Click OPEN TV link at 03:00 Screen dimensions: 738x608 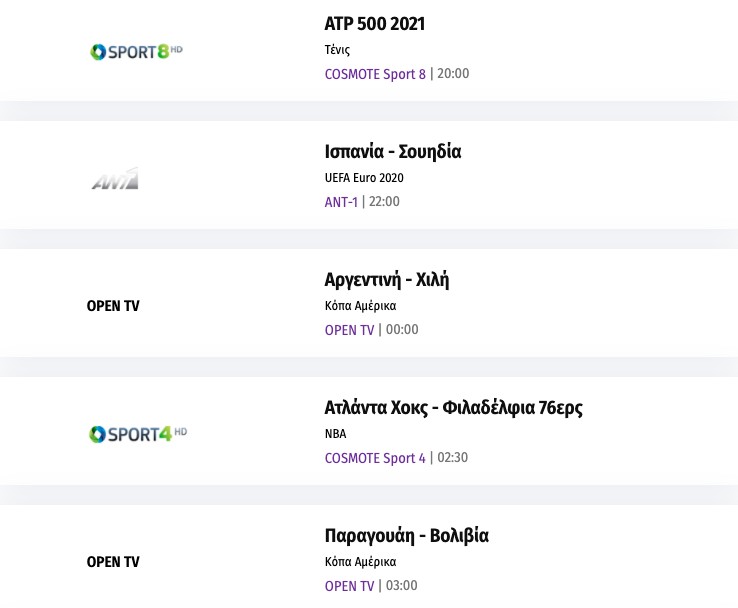349,586
